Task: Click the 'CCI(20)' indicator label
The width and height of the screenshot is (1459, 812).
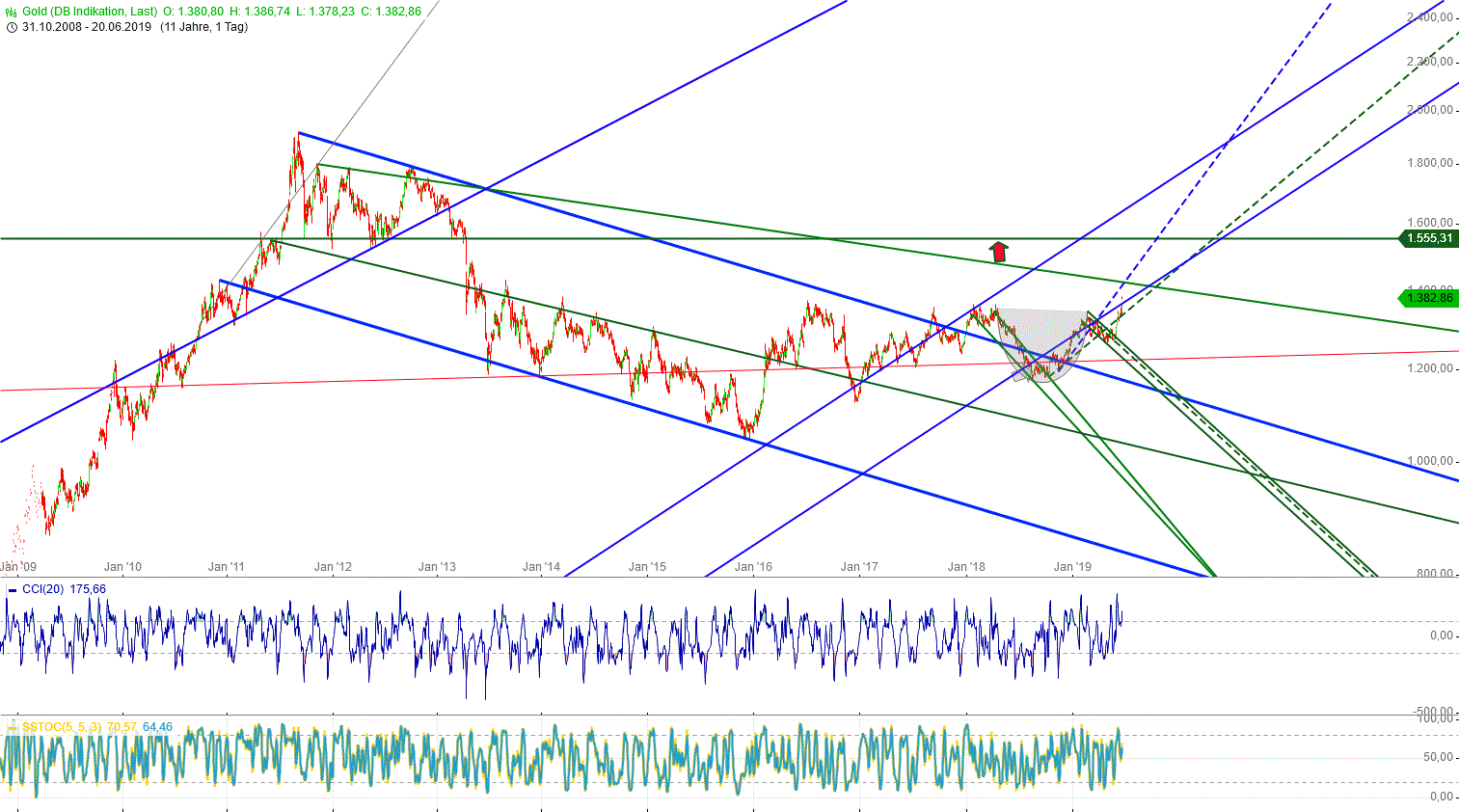Action: (43, 589)
